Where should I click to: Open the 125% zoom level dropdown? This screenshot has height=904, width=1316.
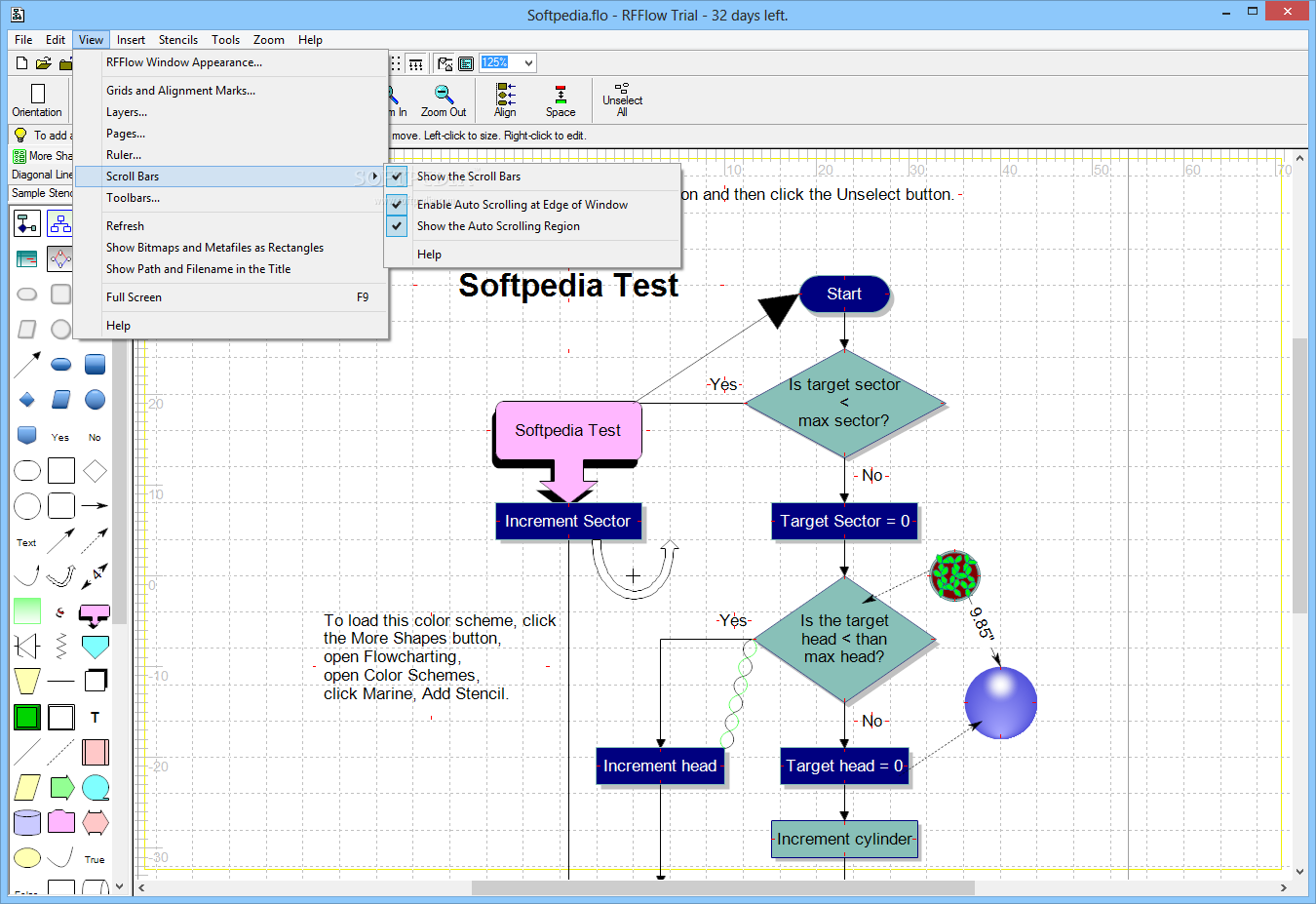(x=528, y=63)
